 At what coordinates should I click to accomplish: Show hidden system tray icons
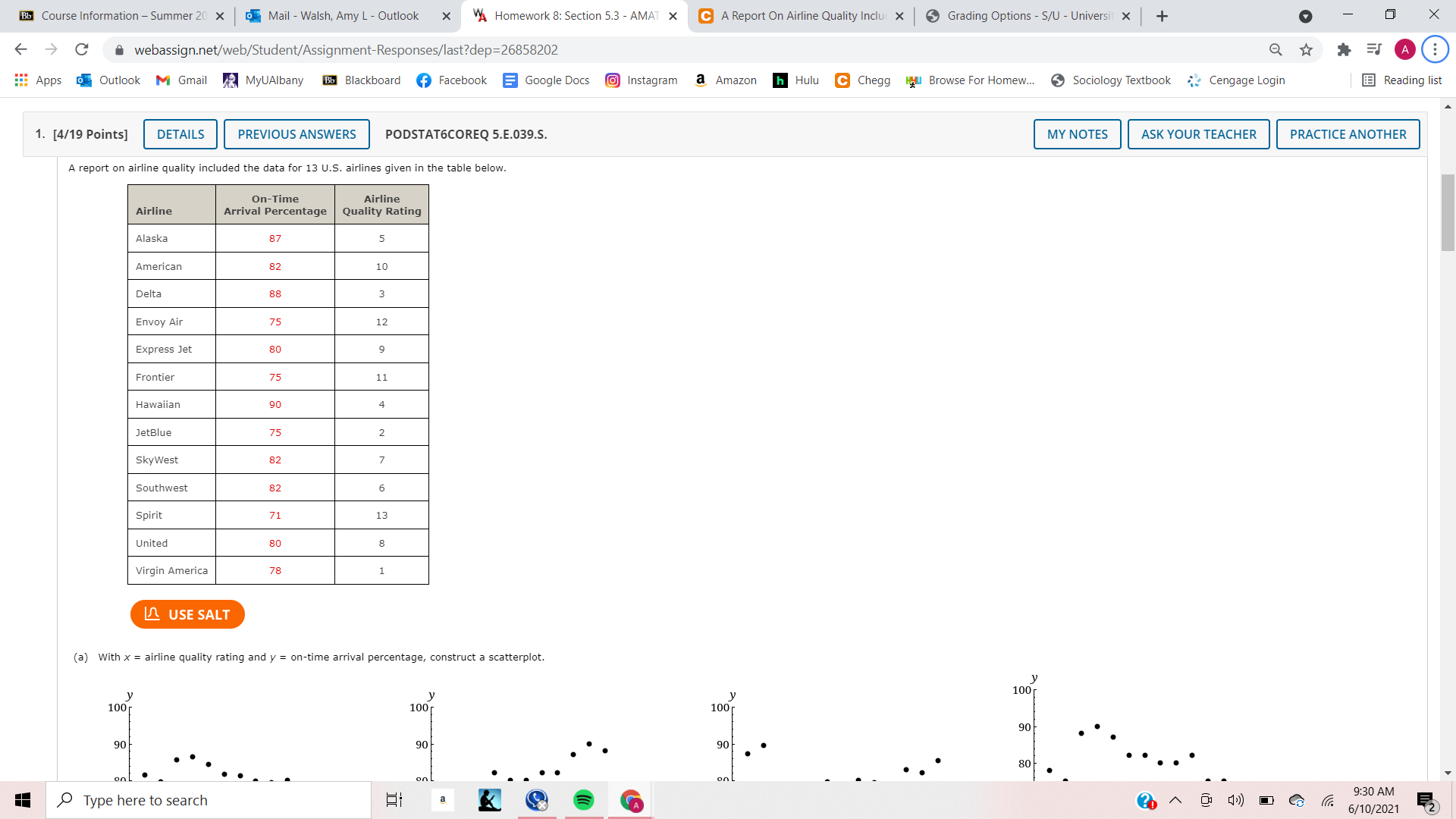coord(1175,800)
